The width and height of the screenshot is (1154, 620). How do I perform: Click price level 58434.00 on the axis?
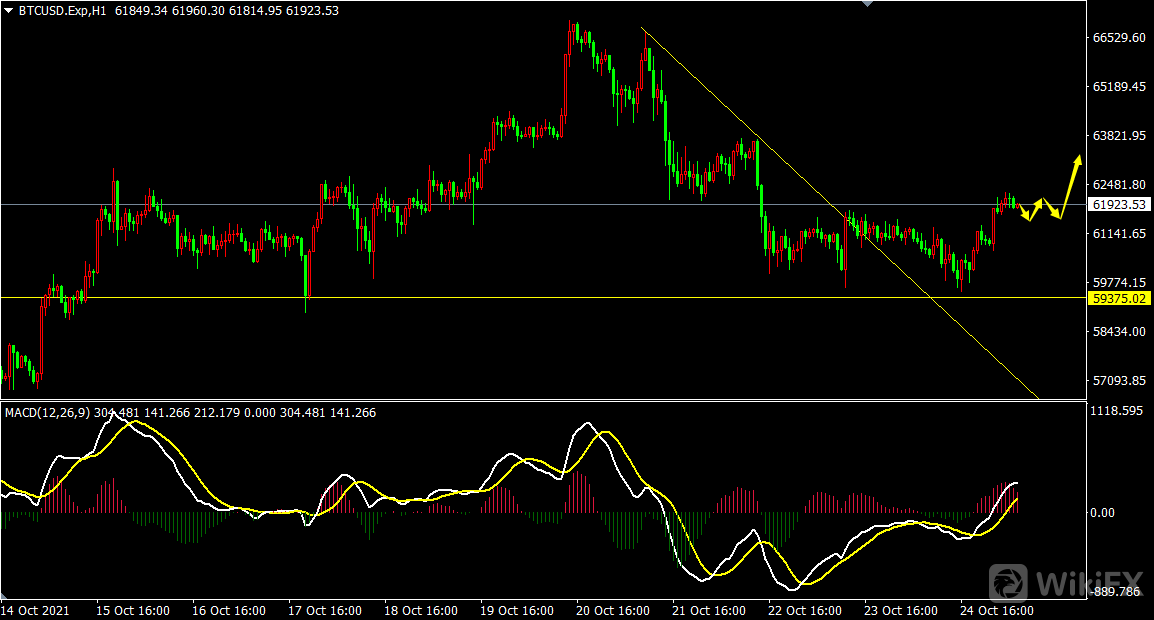coord(1119,331)
